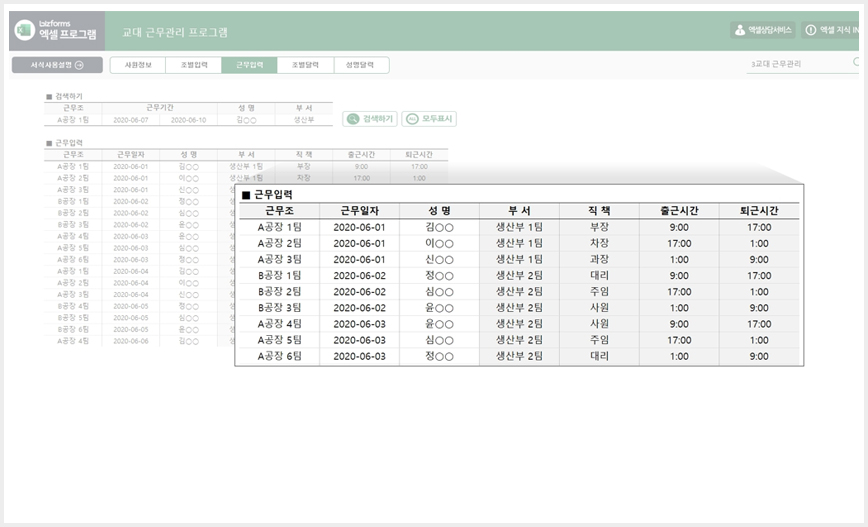Image resolution: width=868 pixels, height=527 pixels.
Task: Select A공장 1팀 in the 2020-06-04 row
Action: 73,271
